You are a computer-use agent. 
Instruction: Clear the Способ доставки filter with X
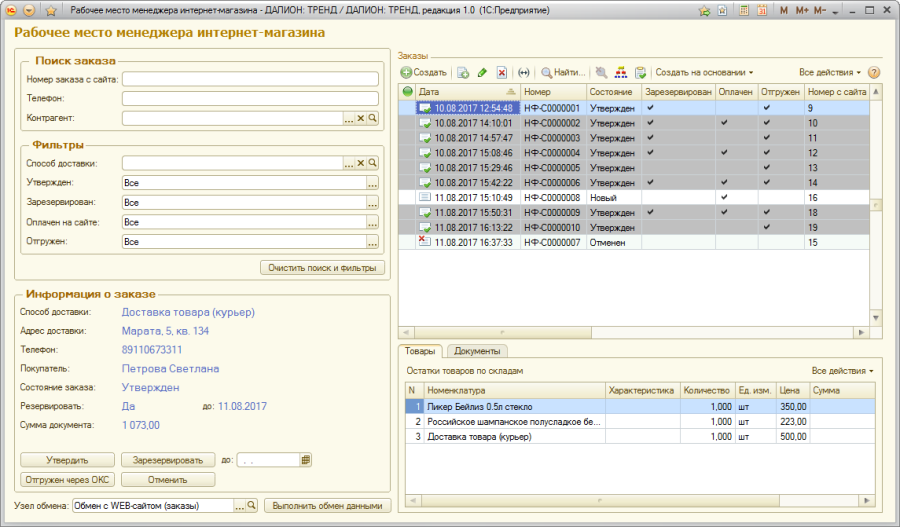click(x=360, y=163)
